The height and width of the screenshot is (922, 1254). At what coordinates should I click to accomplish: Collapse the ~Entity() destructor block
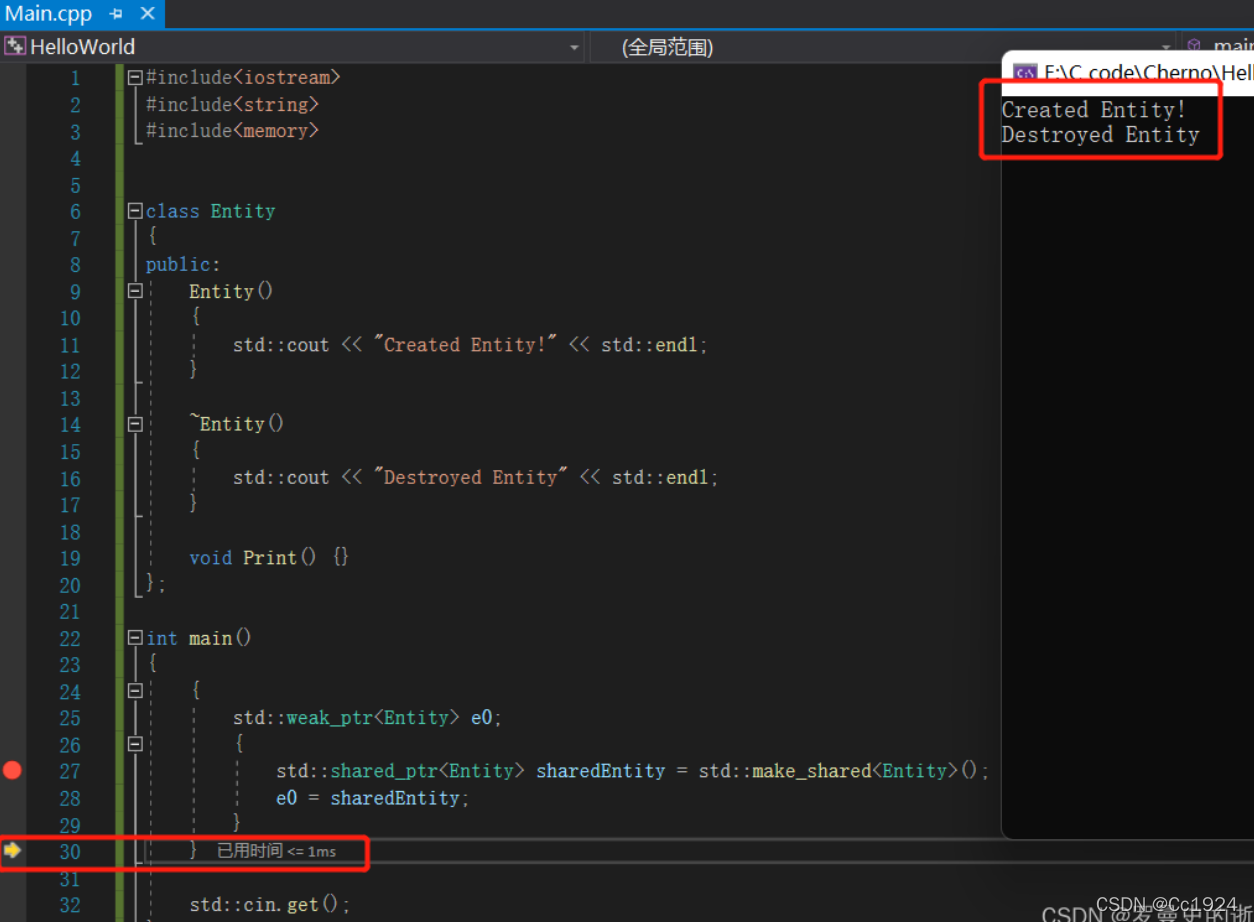[135, 424]
